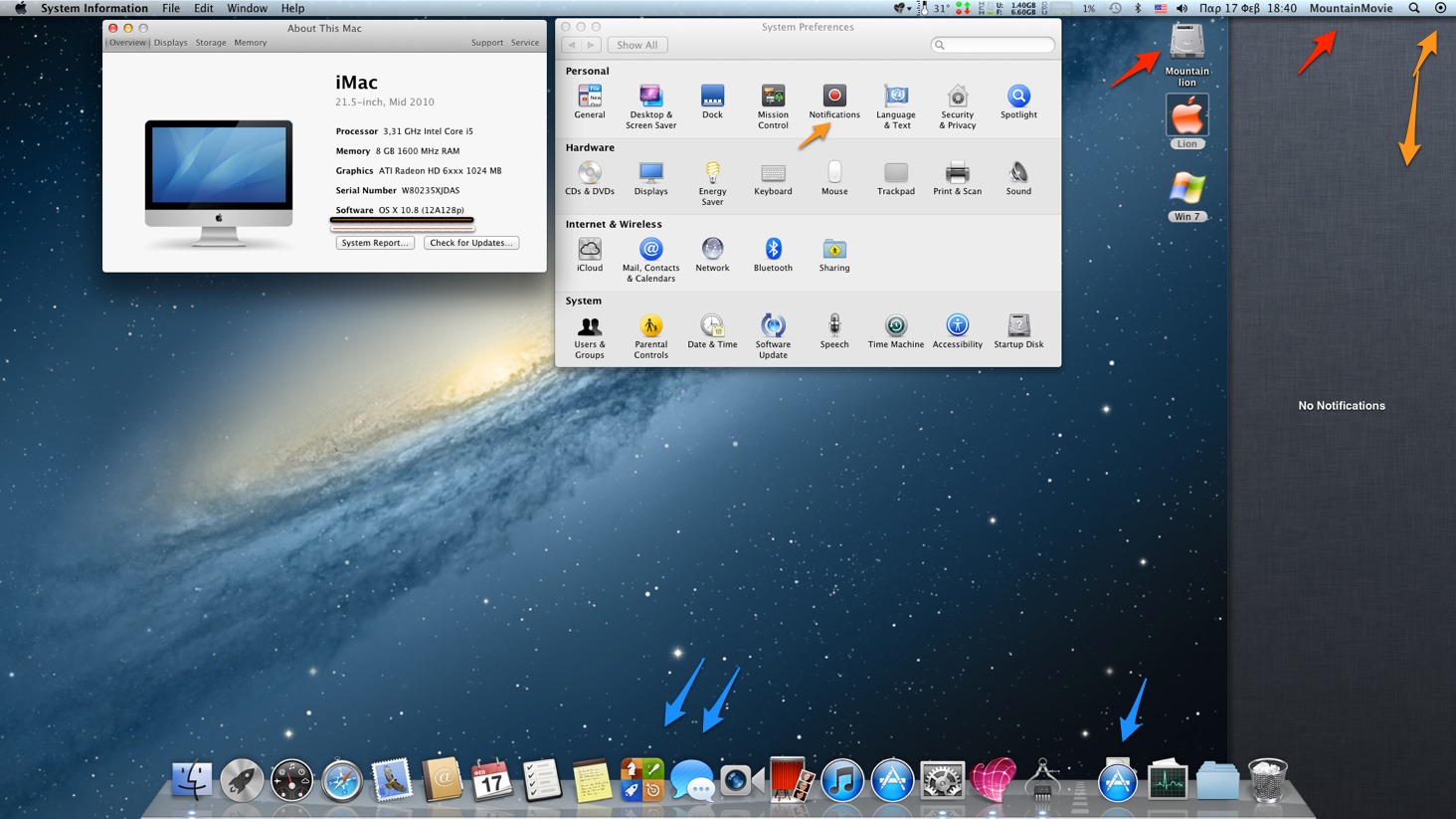Open Energy Saver preferences
Screen dimensions: 1456x819
712,183
